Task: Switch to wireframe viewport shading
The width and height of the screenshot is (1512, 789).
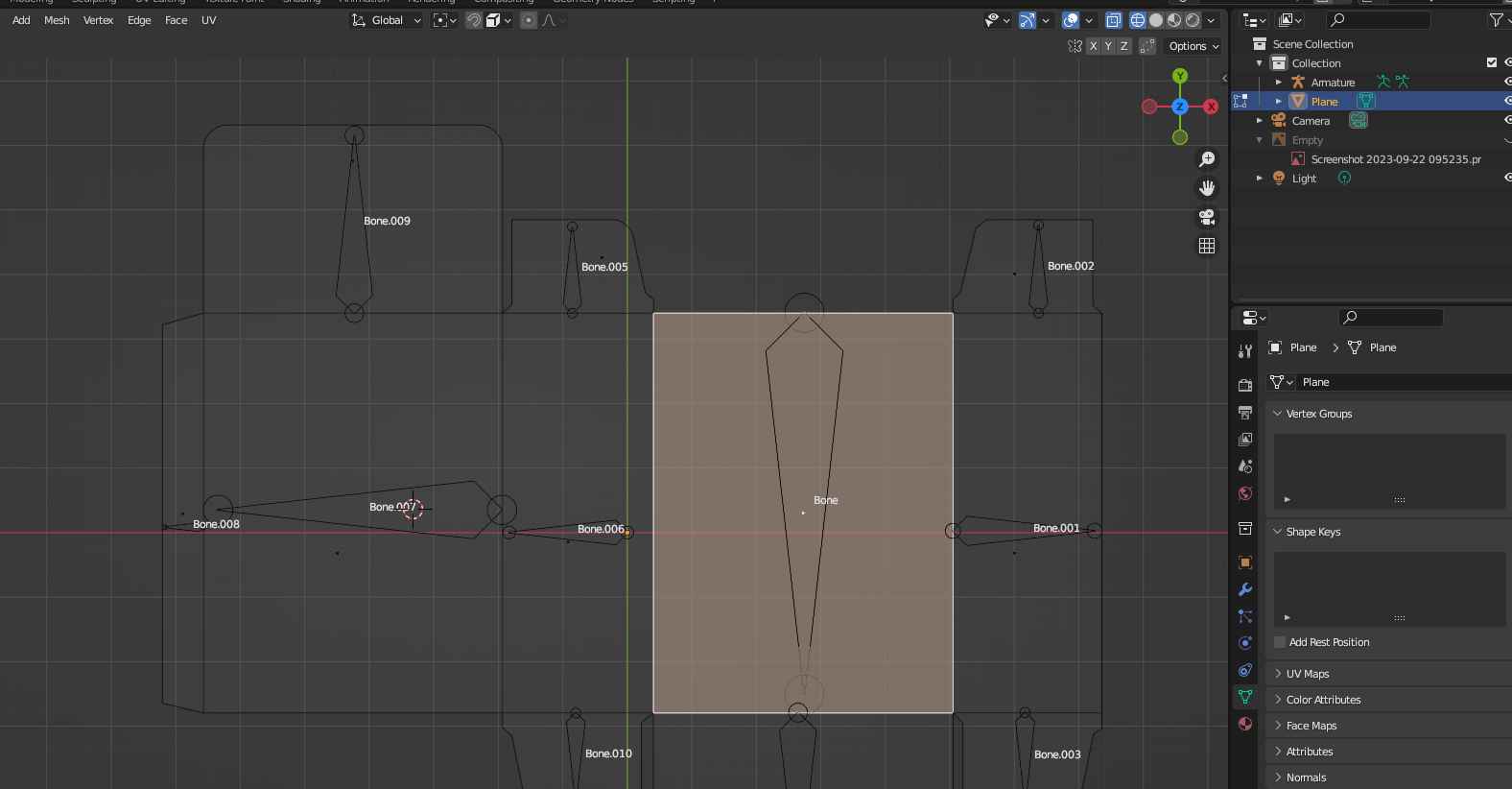Action: pyautogui.click(x=1138, y=20)
